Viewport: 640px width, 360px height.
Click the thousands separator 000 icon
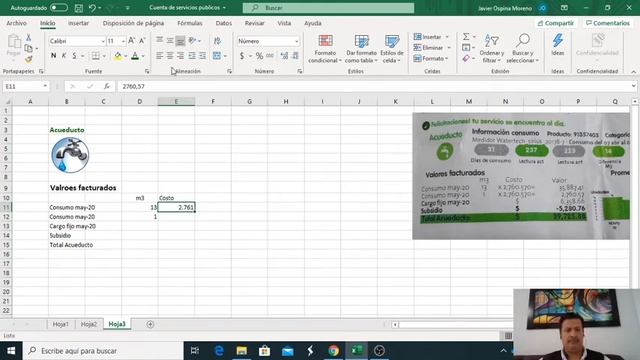[x=270, y=56]
